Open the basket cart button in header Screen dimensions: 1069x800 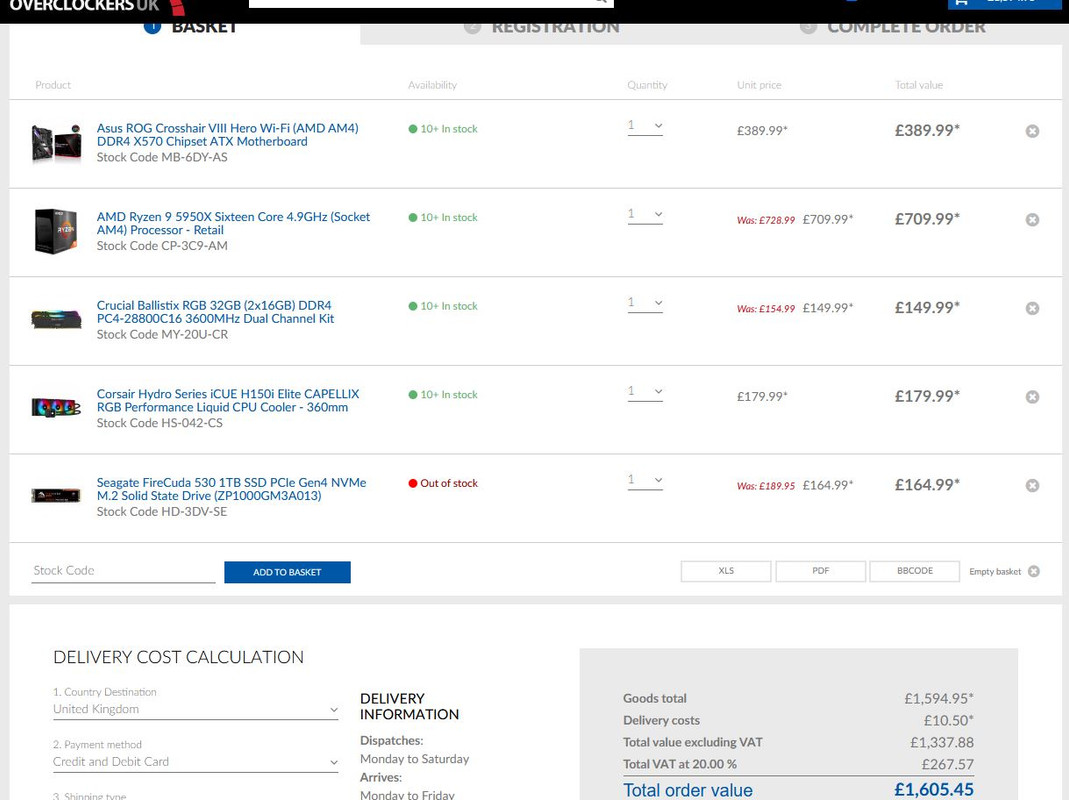tap(1005, 3)
